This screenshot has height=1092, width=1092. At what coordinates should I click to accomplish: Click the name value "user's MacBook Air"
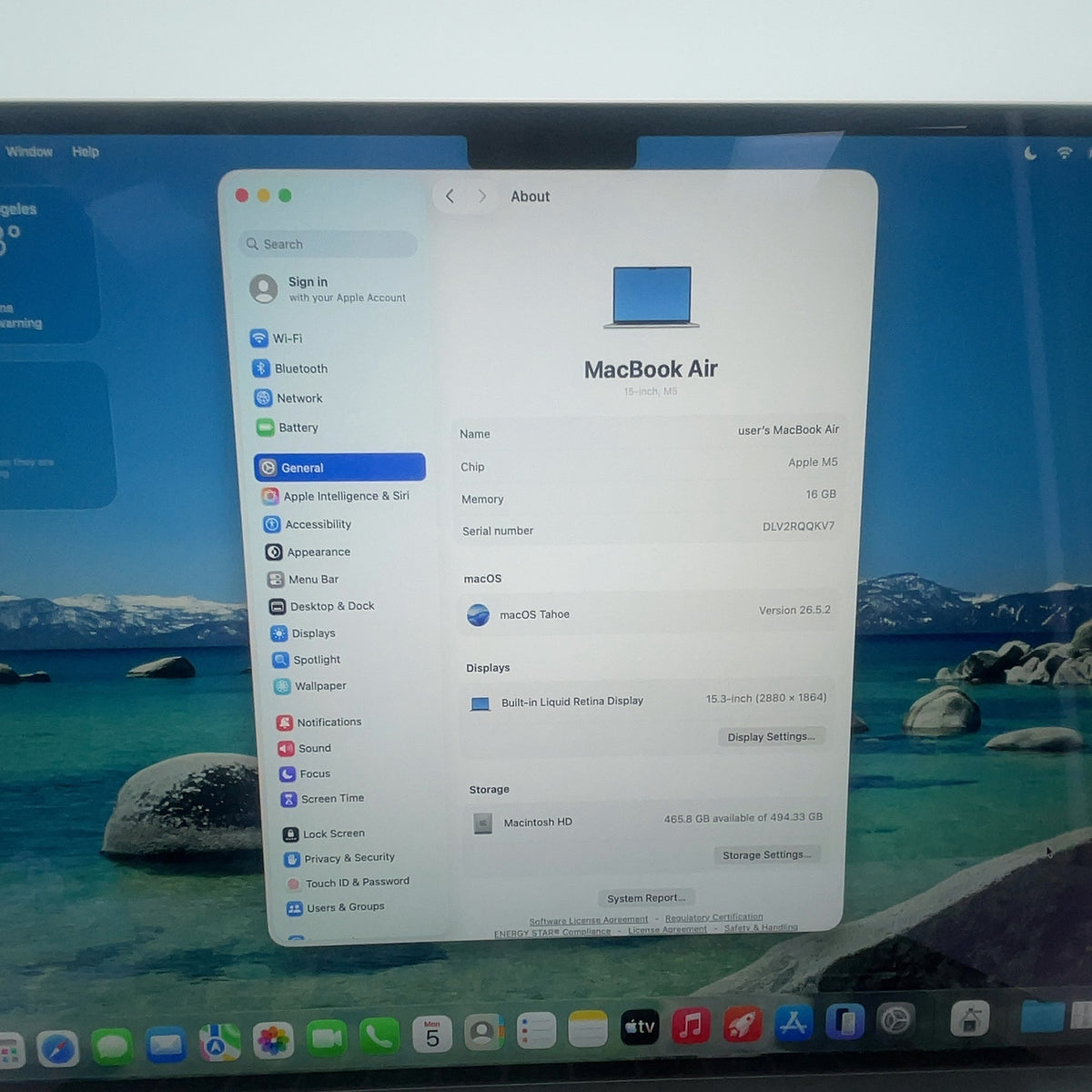click(788, 430)
